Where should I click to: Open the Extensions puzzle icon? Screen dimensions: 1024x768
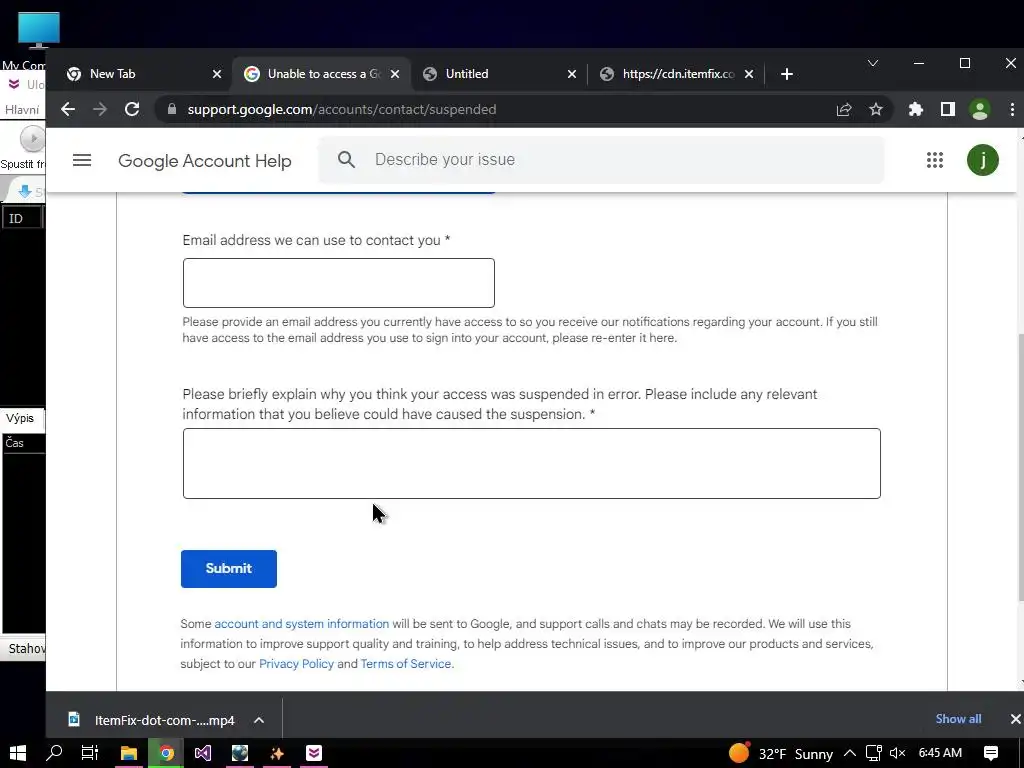click(x=916, y=110)
